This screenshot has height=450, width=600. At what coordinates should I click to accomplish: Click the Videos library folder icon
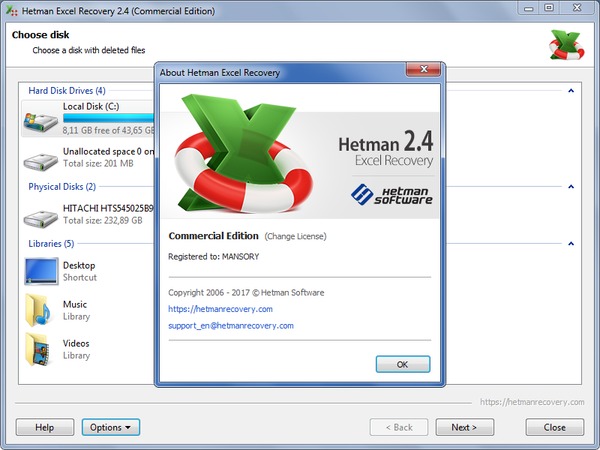pos(38,349)
